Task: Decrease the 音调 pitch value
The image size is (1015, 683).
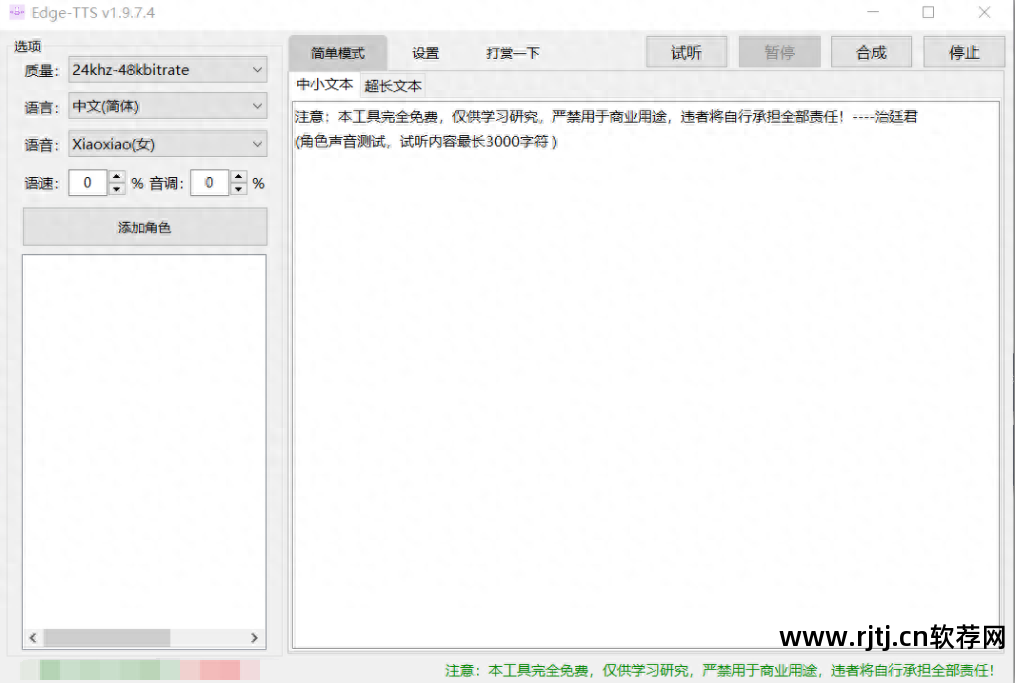Action: pos(237,188)
